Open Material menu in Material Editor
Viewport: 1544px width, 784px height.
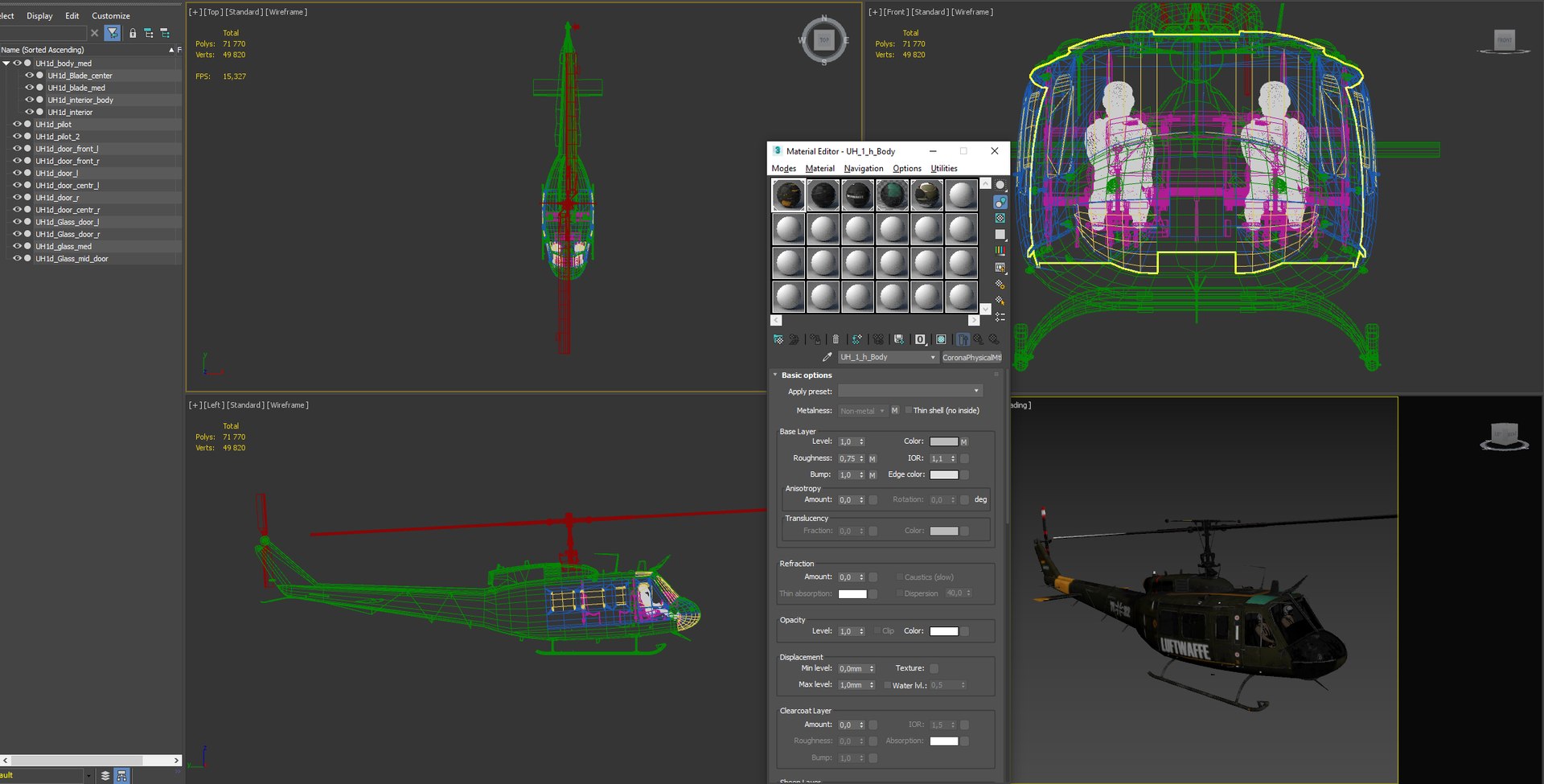click(819, 168)
